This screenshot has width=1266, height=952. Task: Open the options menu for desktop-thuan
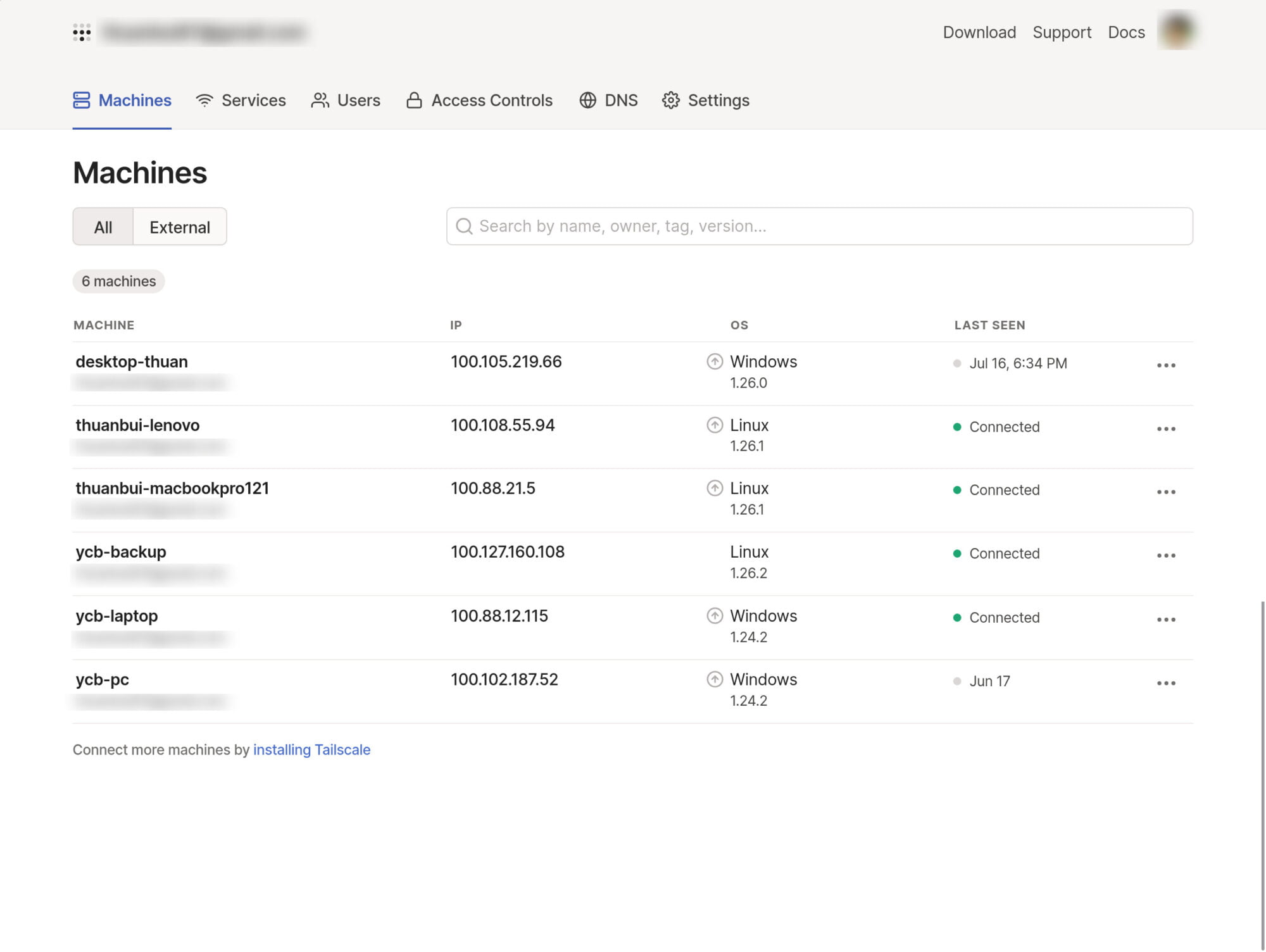tap(1166, 366)
